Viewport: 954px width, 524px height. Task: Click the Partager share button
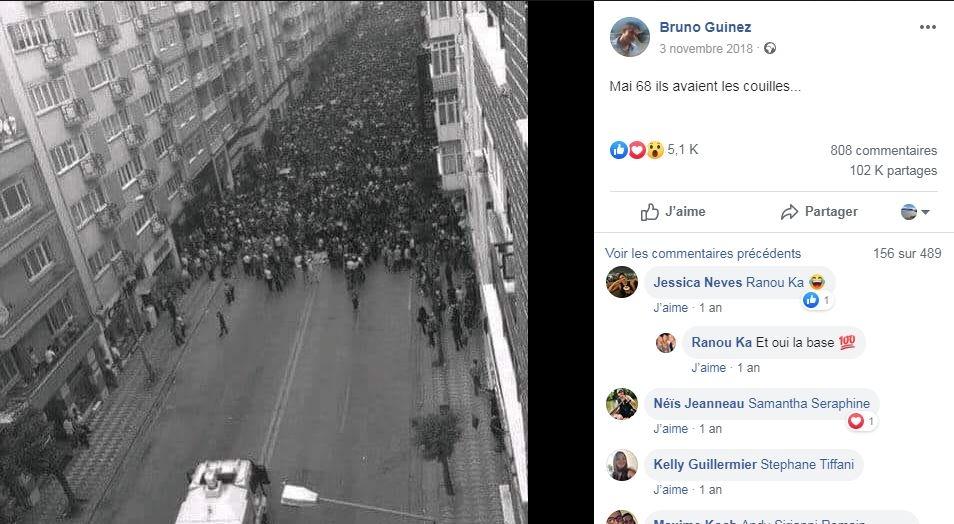(819, 212)
